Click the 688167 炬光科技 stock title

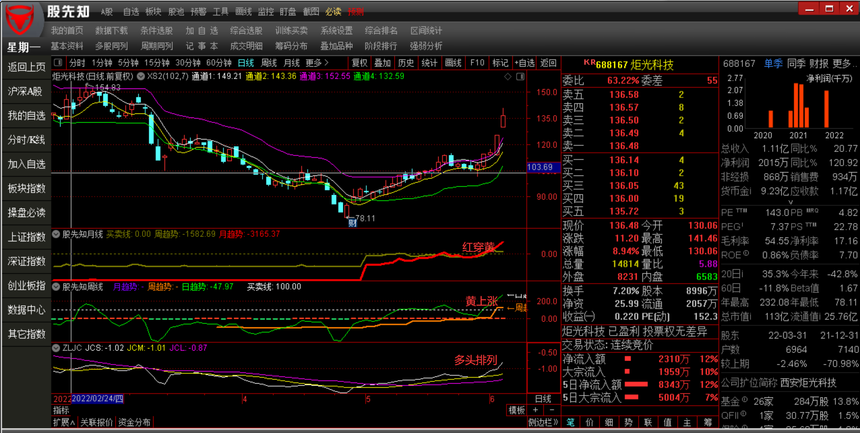point(635,65)
